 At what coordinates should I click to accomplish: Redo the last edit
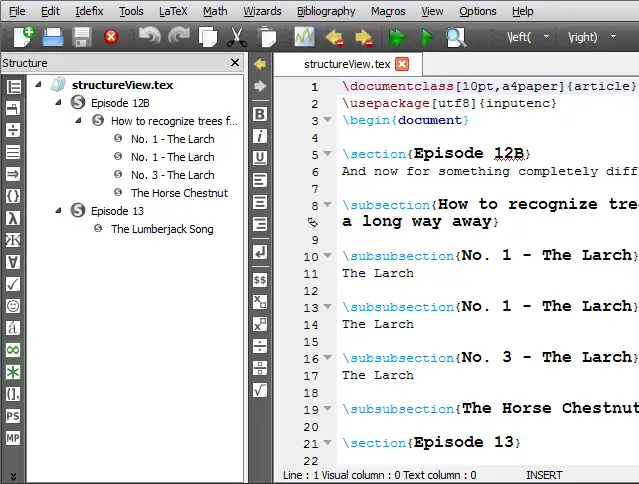179,36
